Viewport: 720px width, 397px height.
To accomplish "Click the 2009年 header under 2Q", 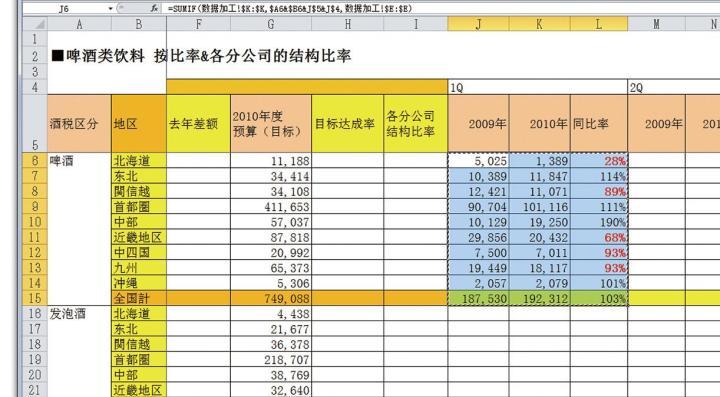I will coord(657,124).
